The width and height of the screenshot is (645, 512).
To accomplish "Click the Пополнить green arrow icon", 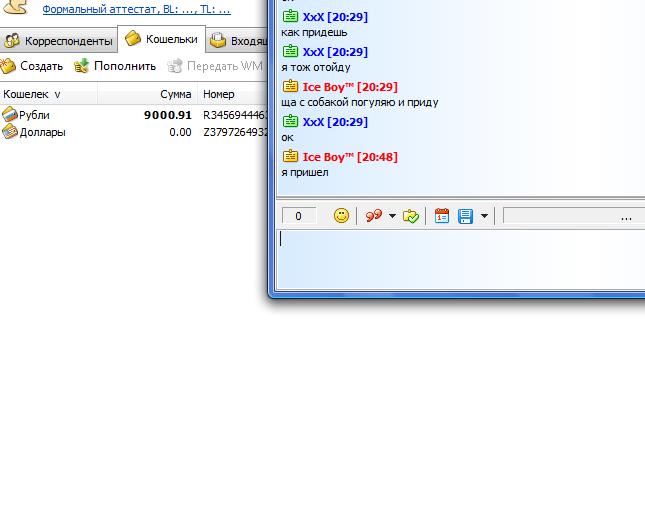I will (x=81, y=66).
